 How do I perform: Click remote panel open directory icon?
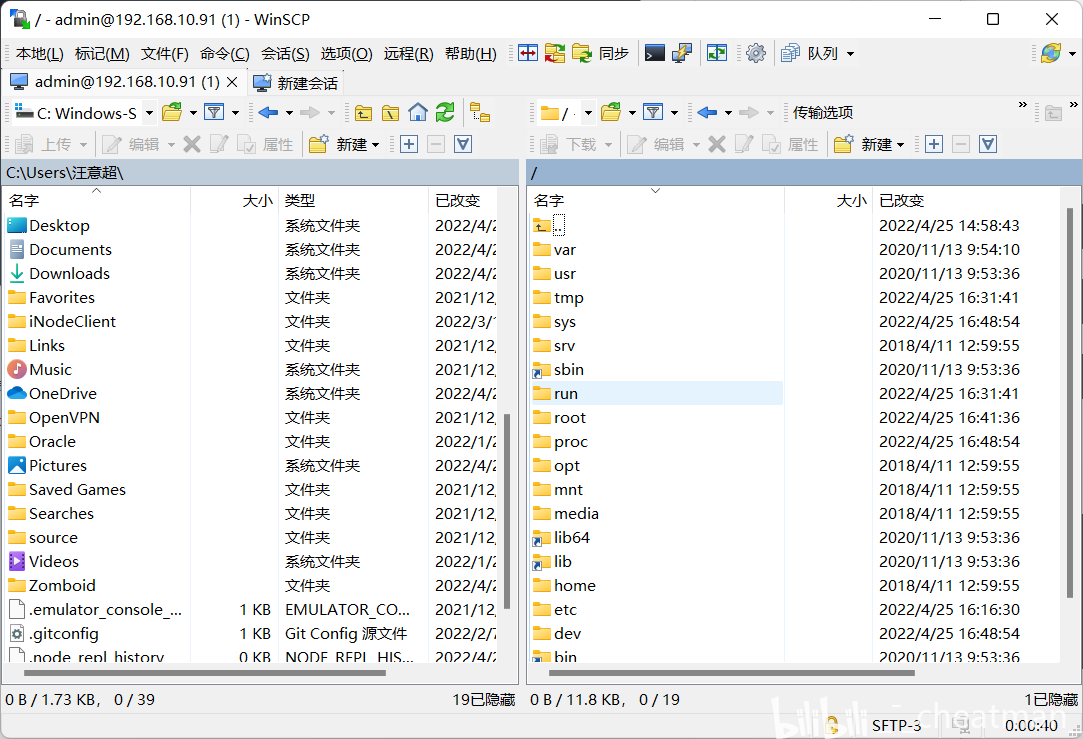(x=611, y=113)
